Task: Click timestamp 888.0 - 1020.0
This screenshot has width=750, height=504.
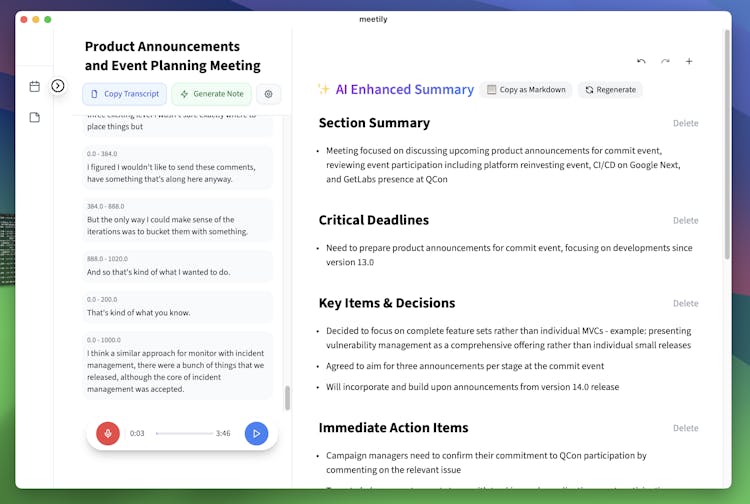Action: pyautogui.click(x=107, y=259)
